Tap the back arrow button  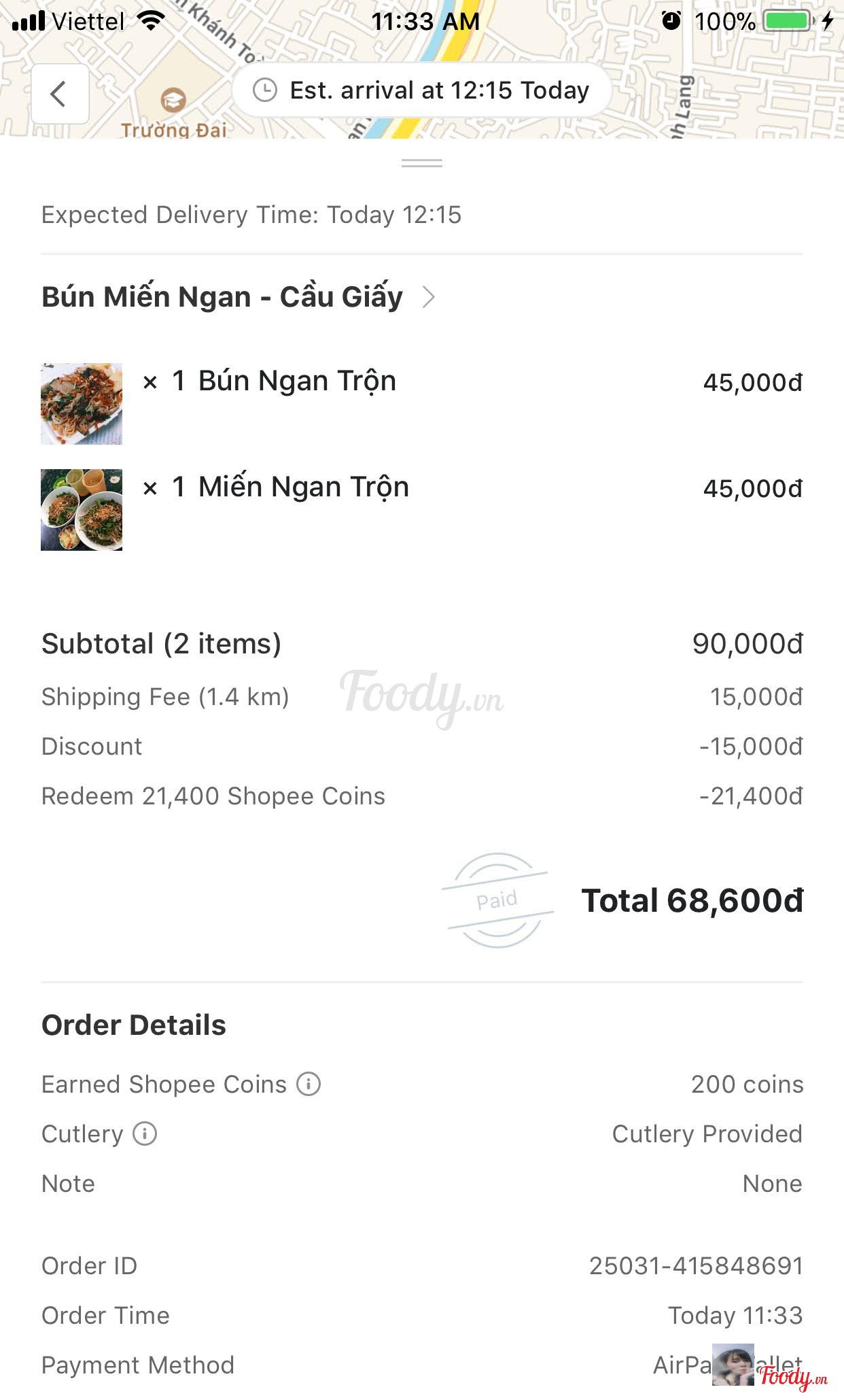coord(60,94)
